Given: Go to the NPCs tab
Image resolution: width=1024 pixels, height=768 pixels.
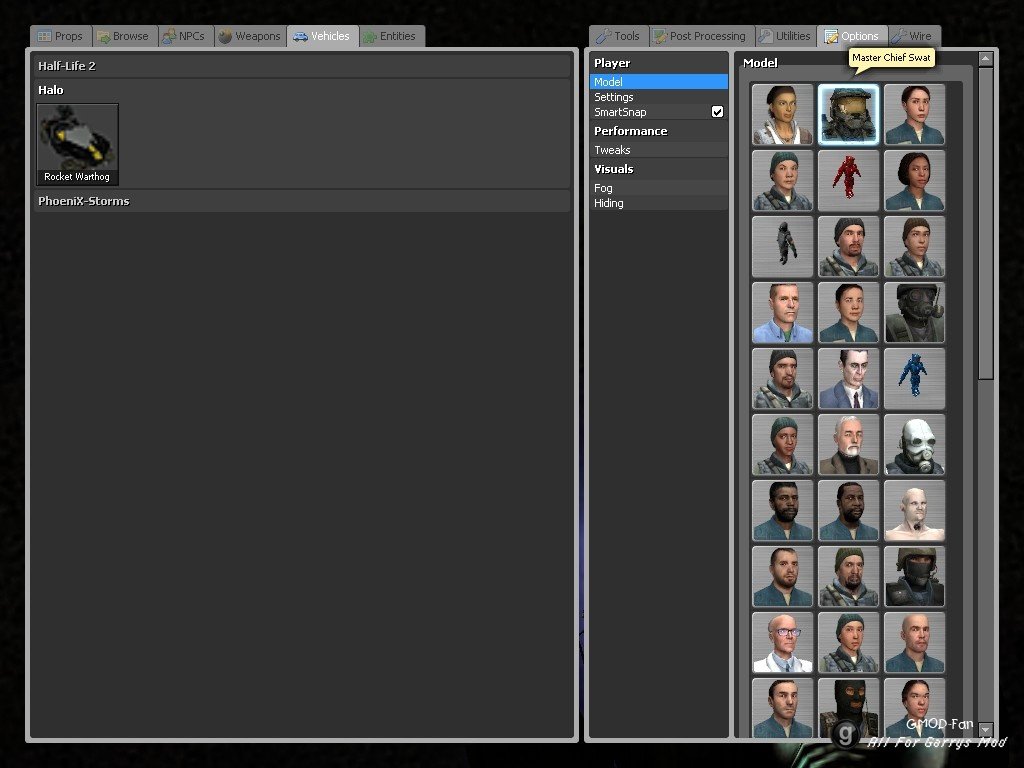Looking at the screenshot, I should click(185, 37).
